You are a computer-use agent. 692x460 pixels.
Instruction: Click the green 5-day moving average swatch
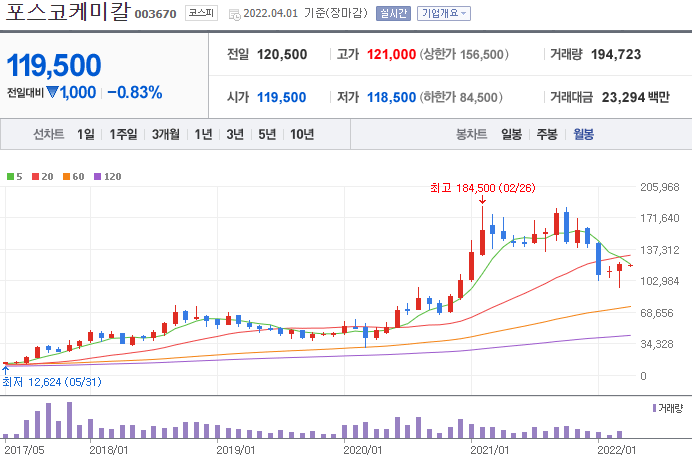click(x=11, y=177)
